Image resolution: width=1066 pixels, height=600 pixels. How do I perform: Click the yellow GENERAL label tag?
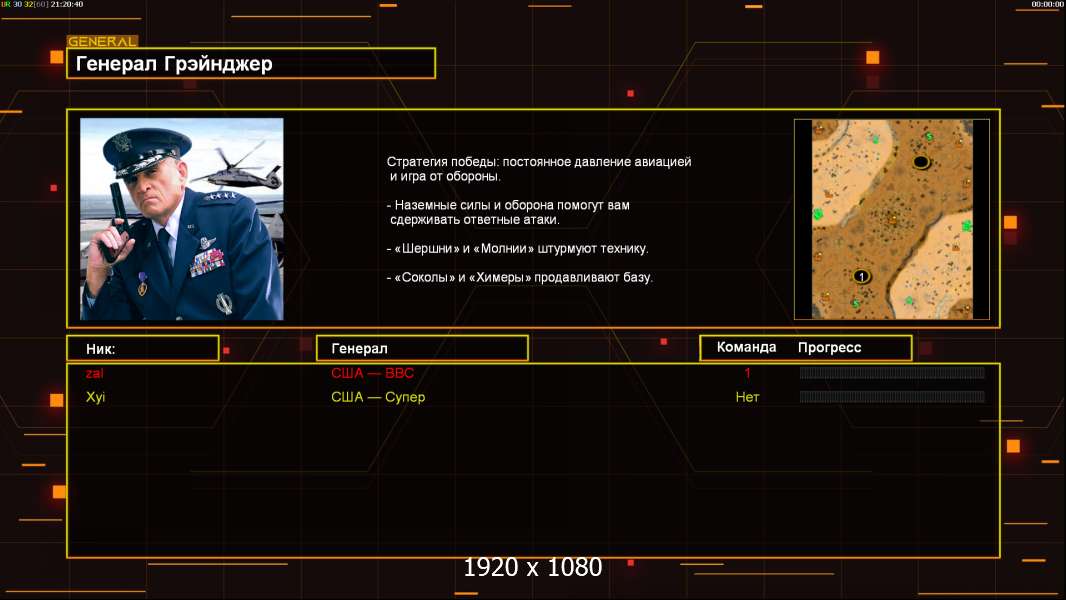[102, 41]
